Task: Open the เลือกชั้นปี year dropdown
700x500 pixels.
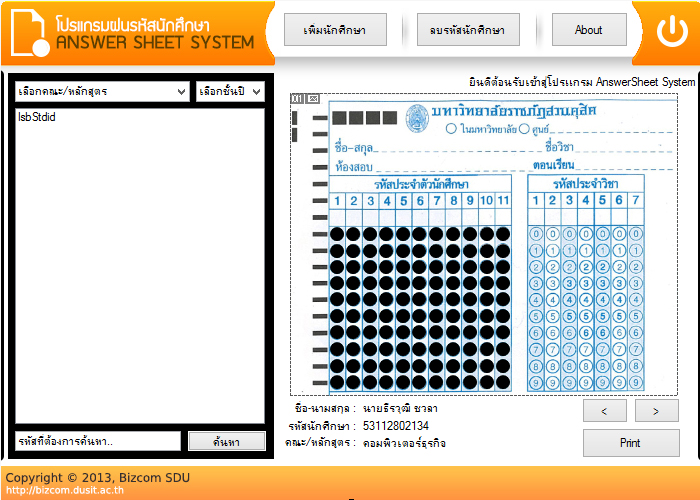Action: (x=230, y=92)
